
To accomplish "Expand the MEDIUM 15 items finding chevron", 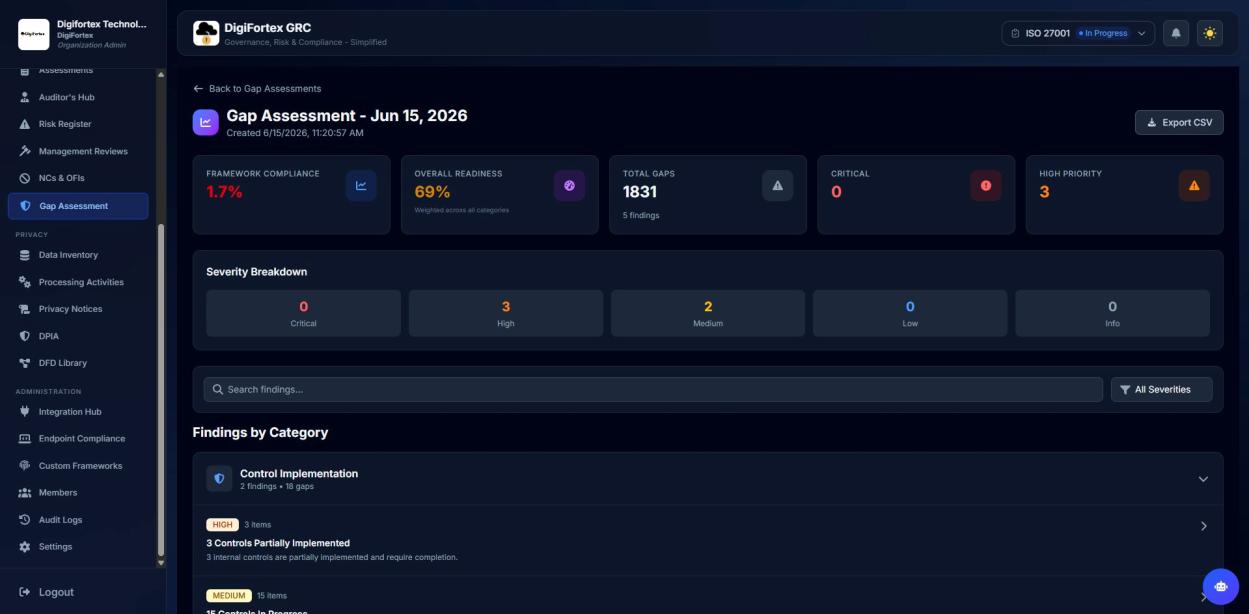I will pyautogui.click(x=1203, y=597).
